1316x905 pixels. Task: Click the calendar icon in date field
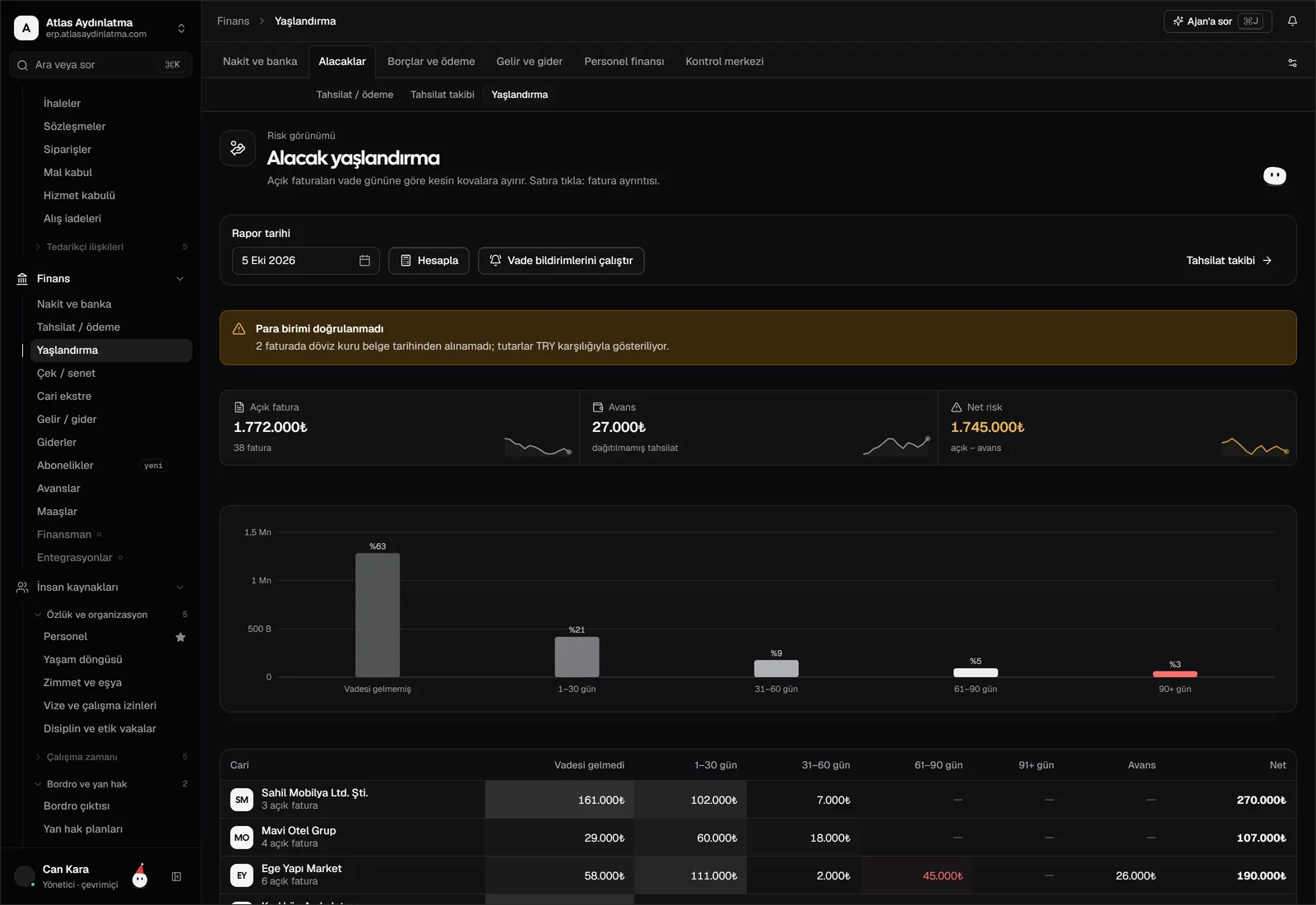[364, 261]
